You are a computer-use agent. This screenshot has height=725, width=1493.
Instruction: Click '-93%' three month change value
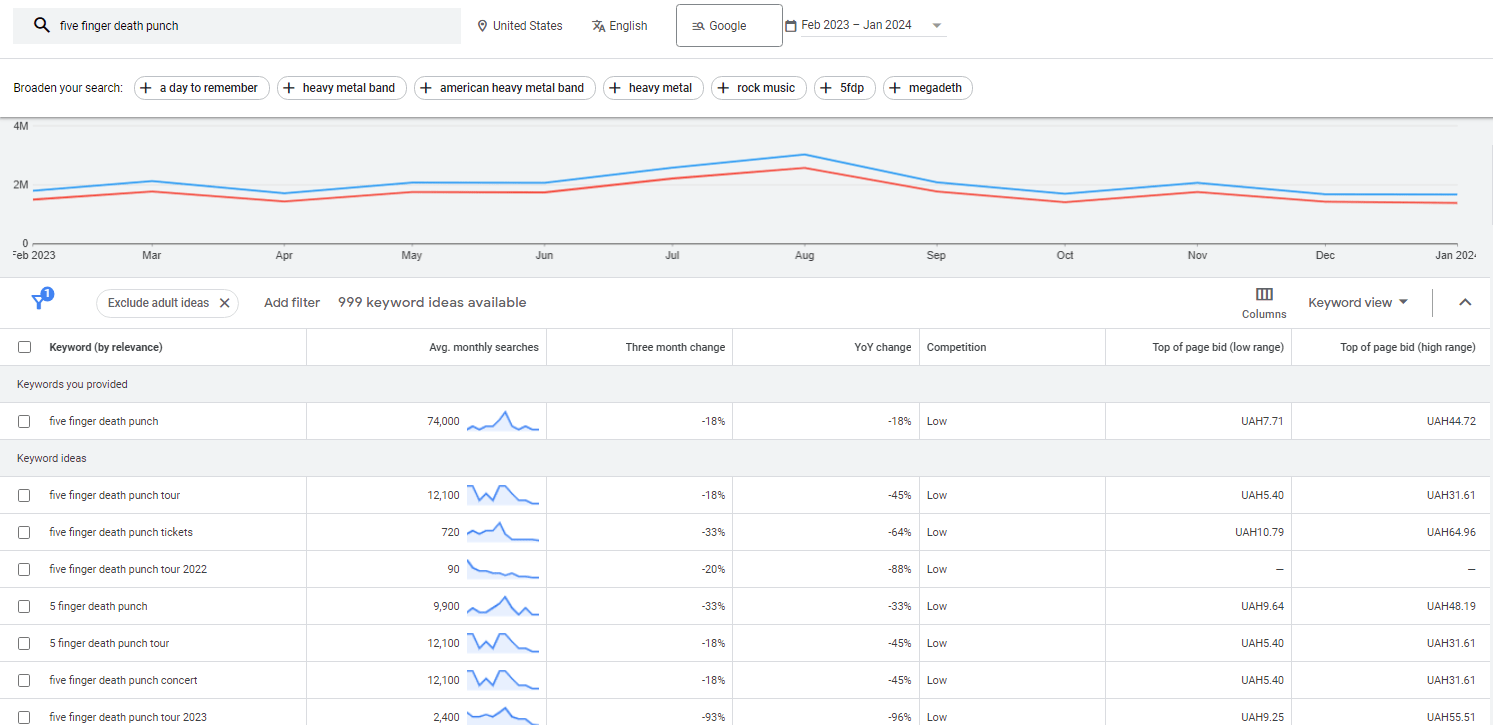(x=713, y=717)
